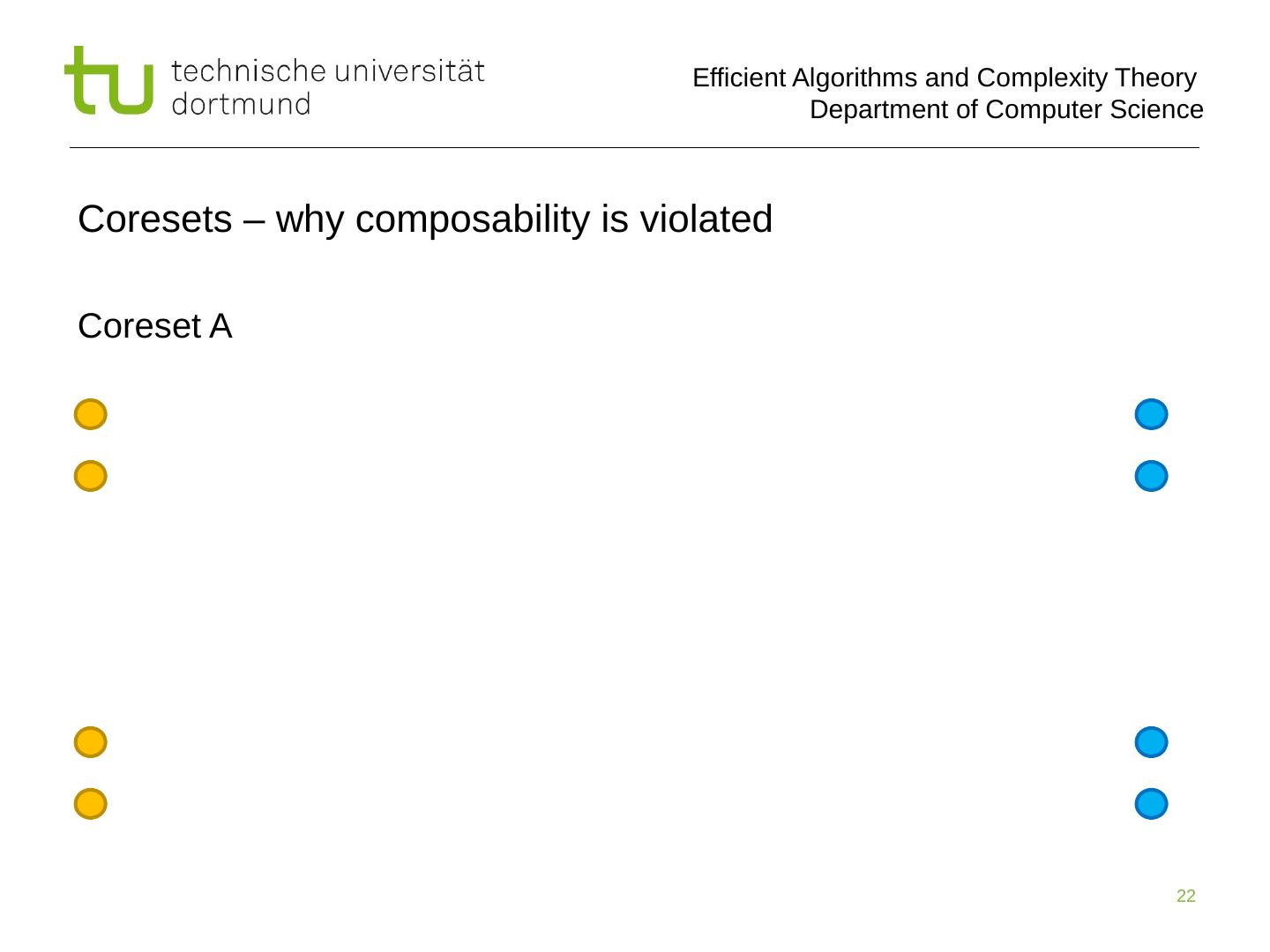
Task: Select the third orange dot from top
Action: tap(90, 742)
